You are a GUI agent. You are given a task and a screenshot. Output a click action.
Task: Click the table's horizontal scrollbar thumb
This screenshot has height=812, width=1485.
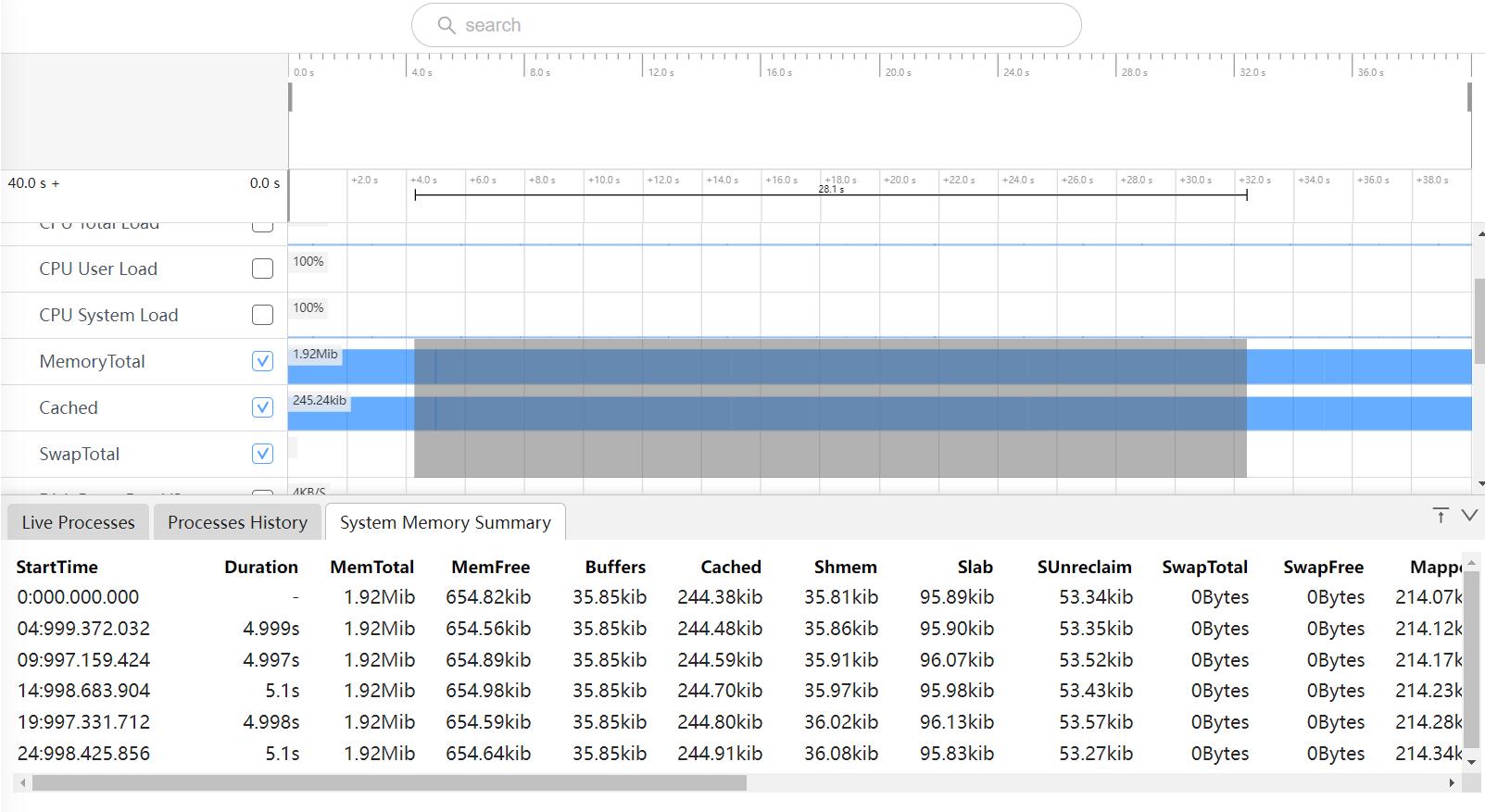coord(389,783)
